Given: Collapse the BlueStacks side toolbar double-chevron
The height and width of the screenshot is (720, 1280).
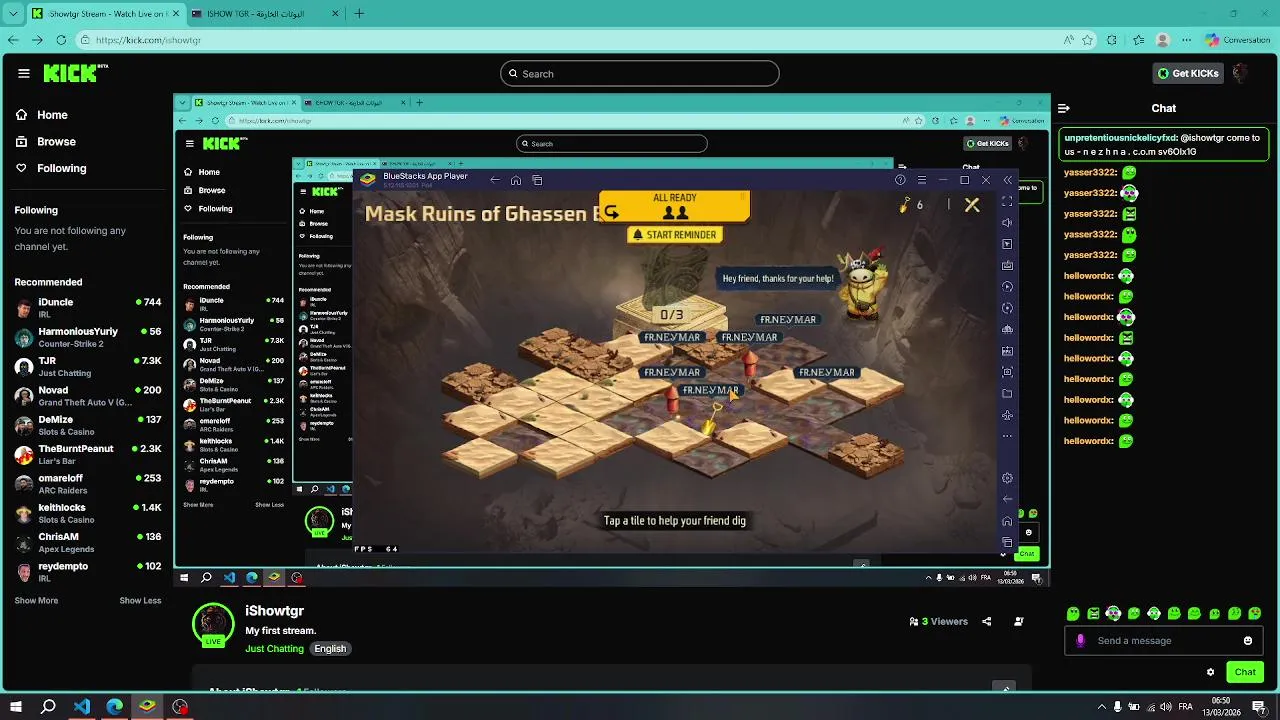Looking at the screenshot, I should click(x=1007, y=180).
